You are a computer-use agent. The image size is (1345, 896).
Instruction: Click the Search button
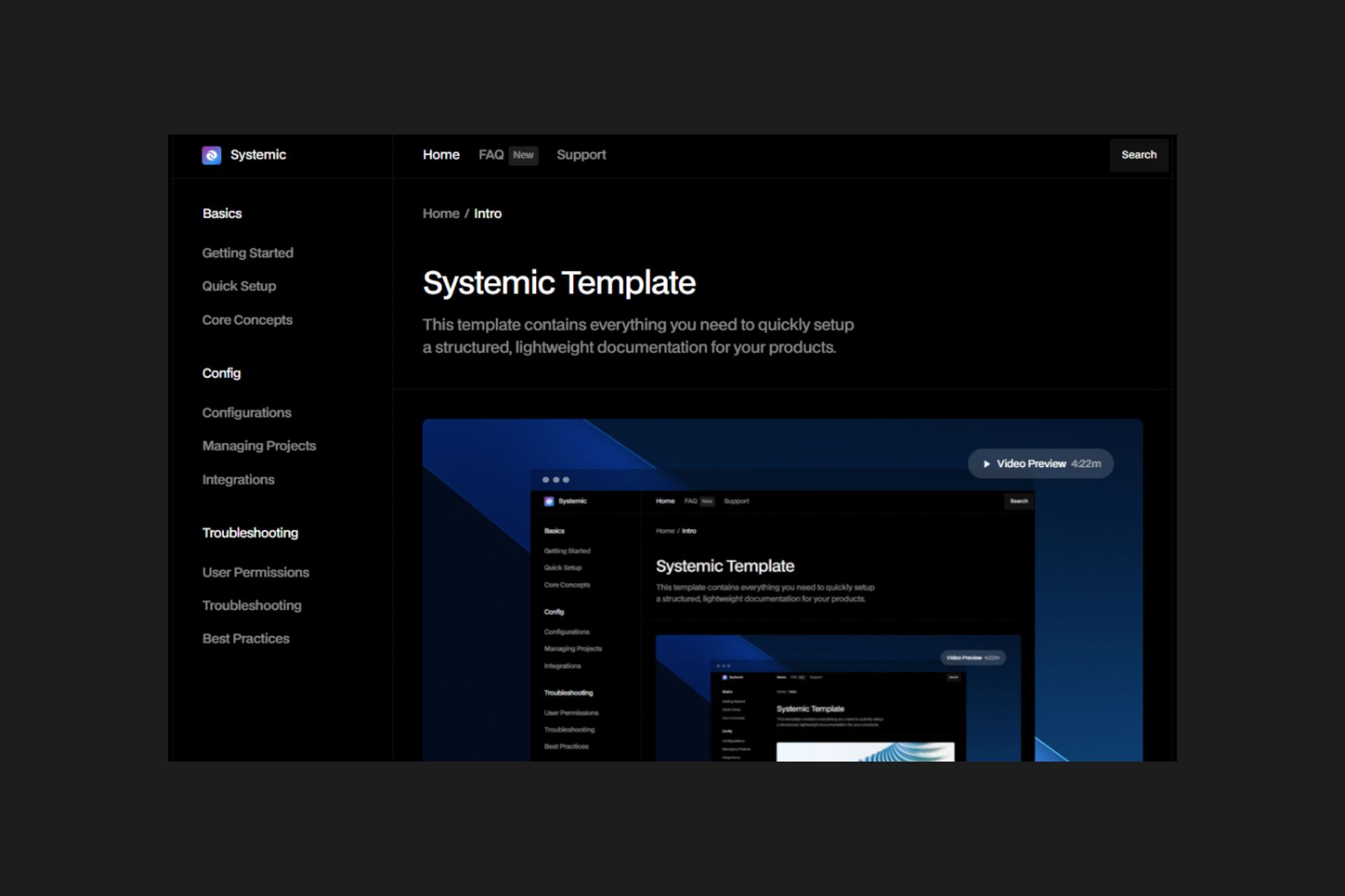tap(1139, 155)
